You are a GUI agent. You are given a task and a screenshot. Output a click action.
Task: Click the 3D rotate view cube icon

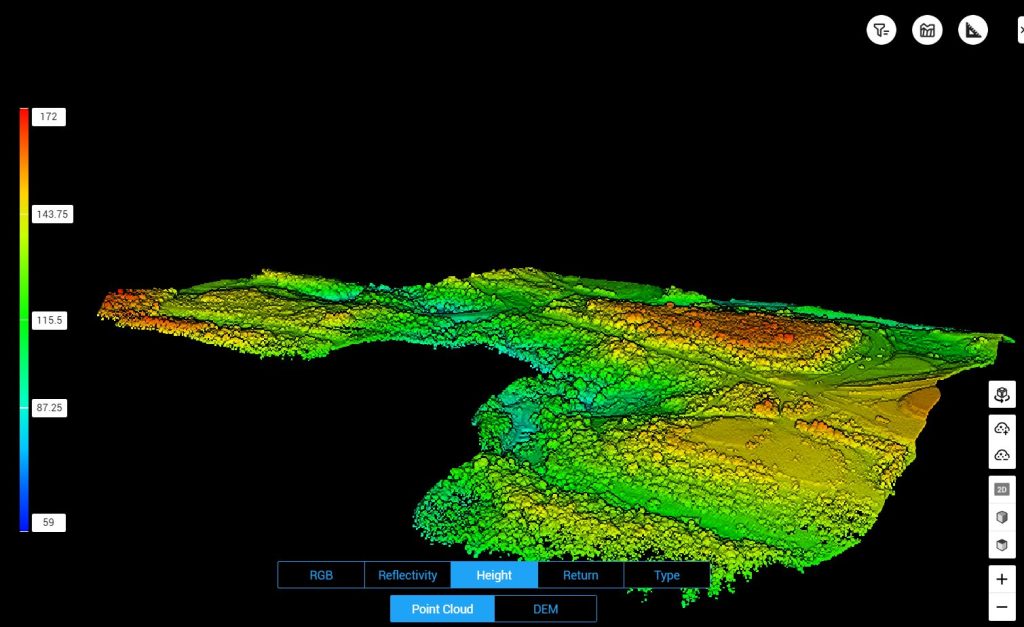click(1001, 395)
